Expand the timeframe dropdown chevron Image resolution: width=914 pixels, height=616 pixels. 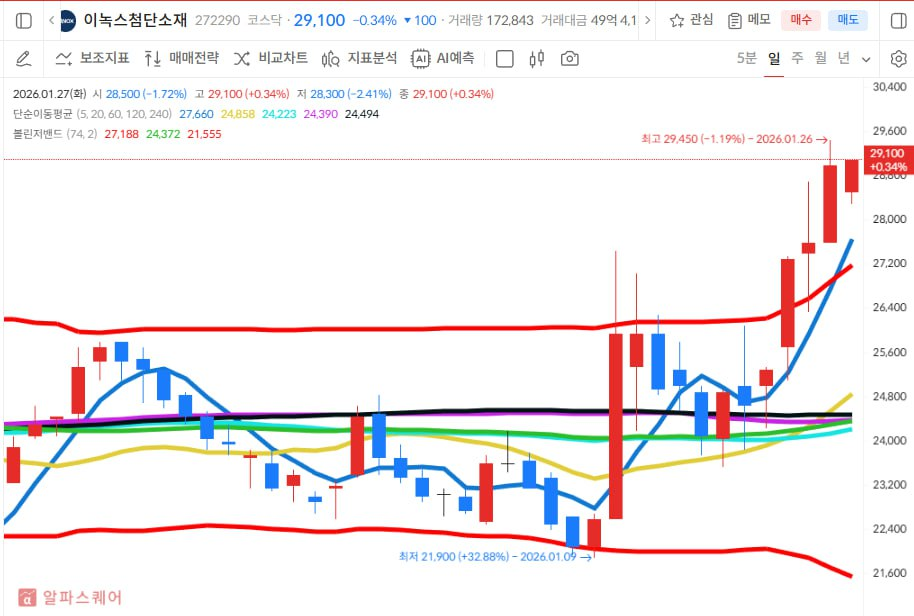click(x=866, y=59)
